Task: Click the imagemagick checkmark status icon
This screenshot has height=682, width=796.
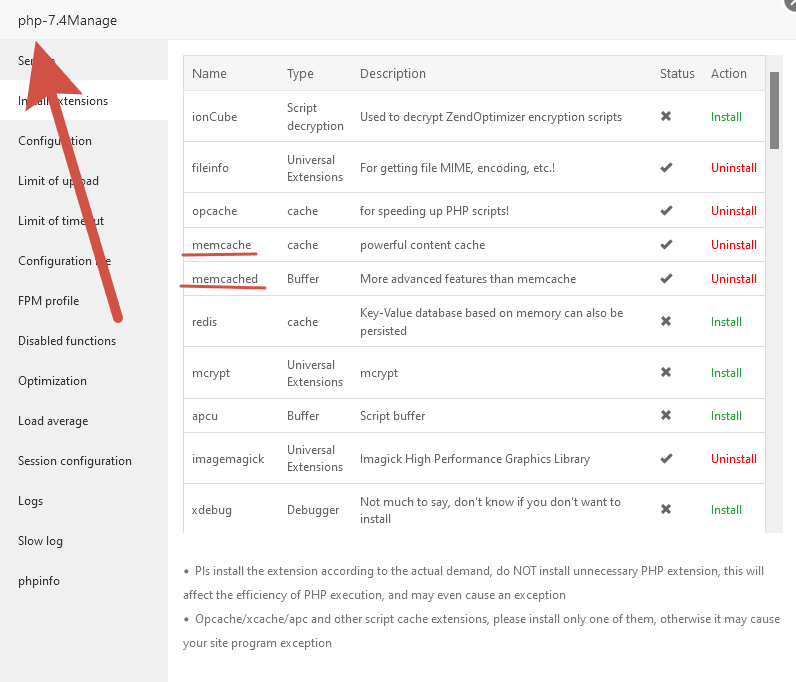Action: click(666, 459)
